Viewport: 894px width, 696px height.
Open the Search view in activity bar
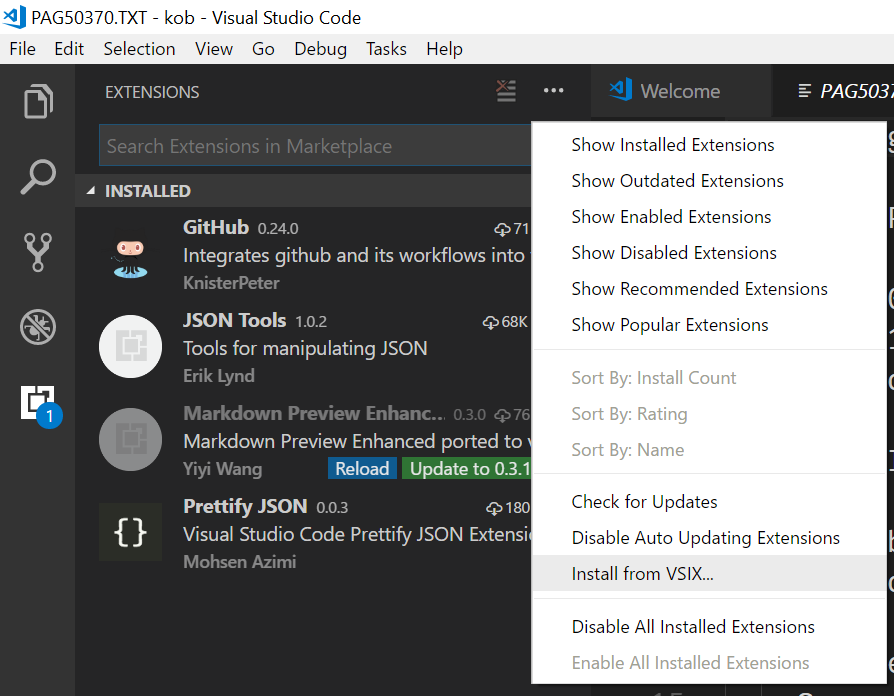38,177
